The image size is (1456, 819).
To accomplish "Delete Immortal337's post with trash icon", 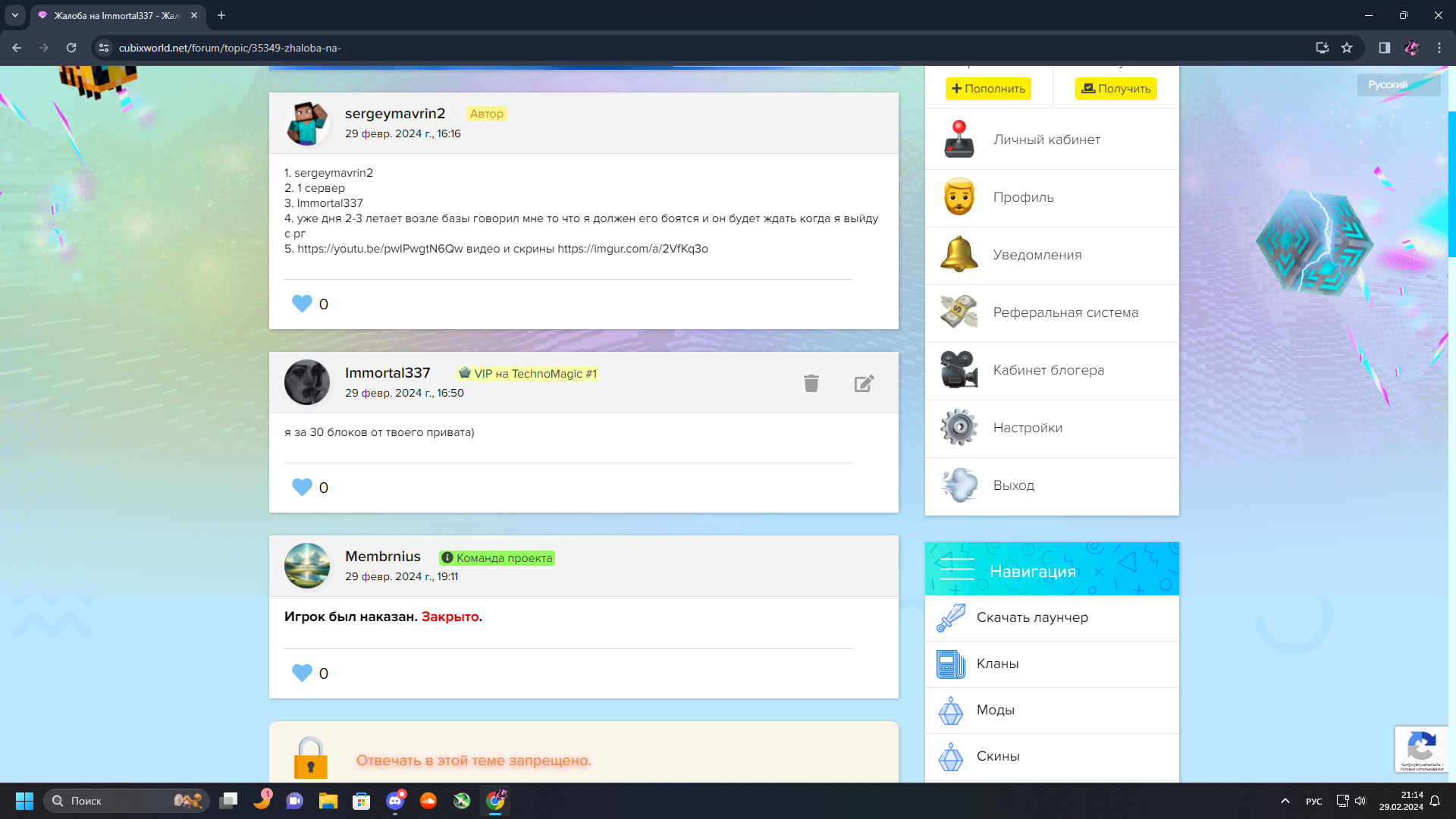I will [x=811, y=384].
